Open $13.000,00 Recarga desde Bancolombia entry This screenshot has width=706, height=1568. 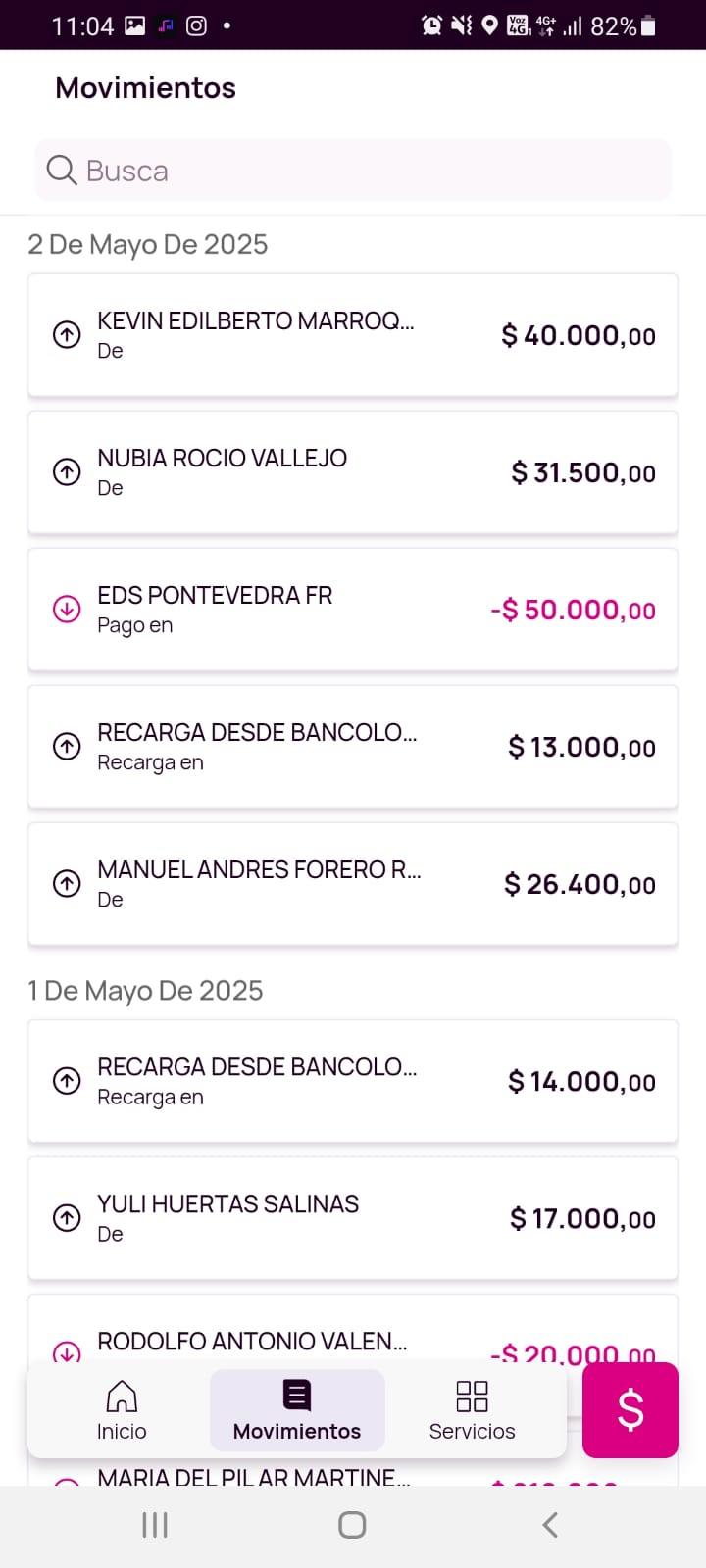[x=353, y=747]
